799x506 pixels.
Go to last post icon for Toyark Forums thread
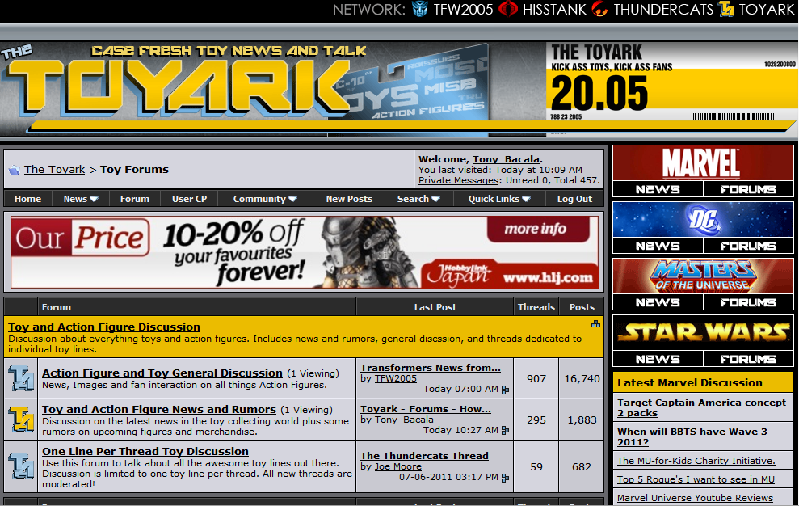click(505, 431)
